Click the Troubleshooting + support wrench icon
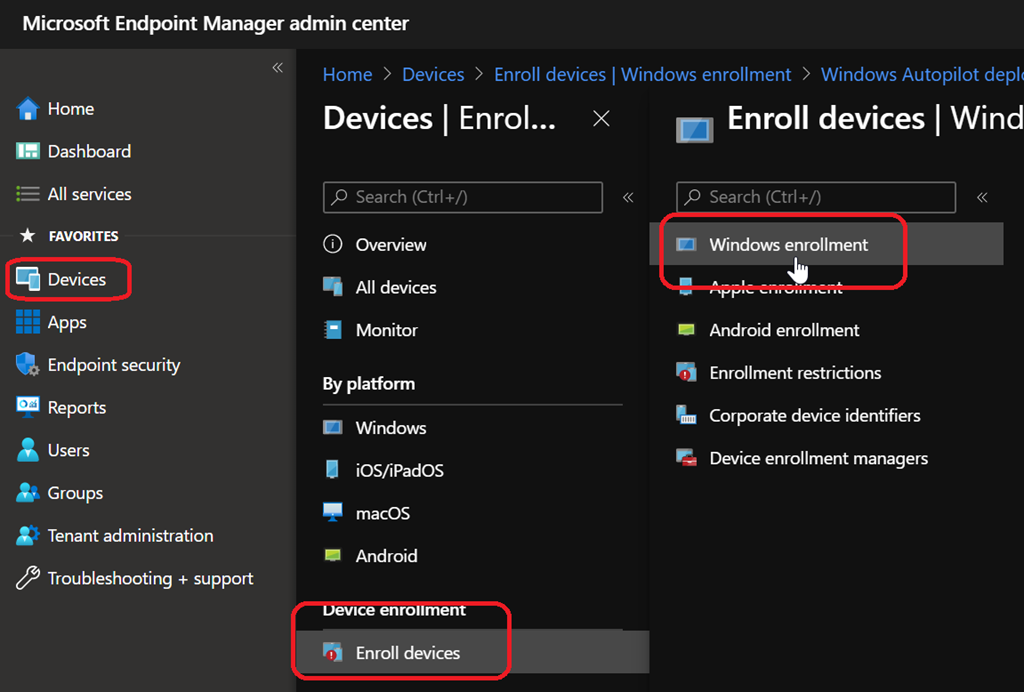 pos(28,579)
